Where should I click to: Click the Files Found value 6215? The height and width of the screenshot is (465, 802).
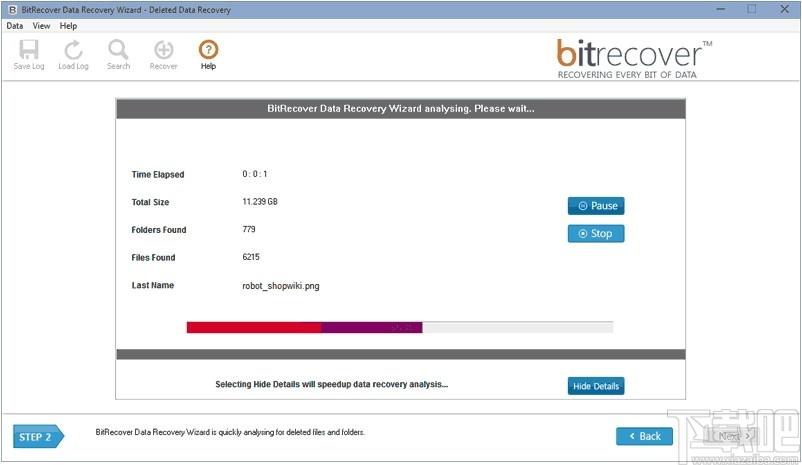click(x=251, y=257)
